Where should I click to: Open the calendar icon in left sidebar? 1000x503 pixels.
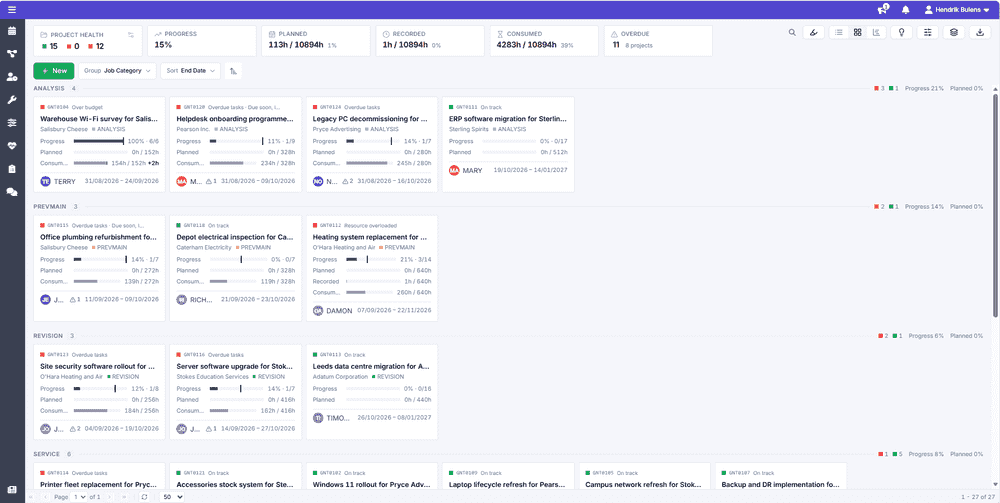coord(12,31)
